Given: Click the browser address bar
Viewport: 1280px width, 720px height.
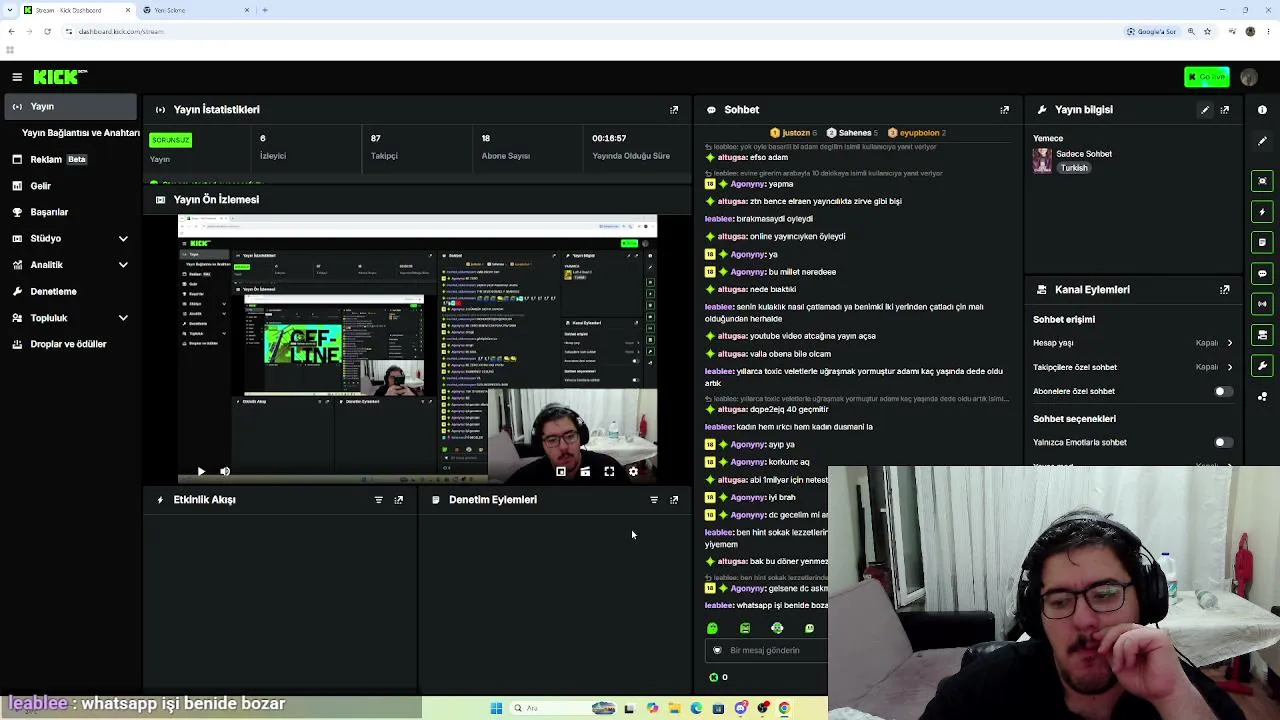Looking at the screenshot, I should pos(590,31).
